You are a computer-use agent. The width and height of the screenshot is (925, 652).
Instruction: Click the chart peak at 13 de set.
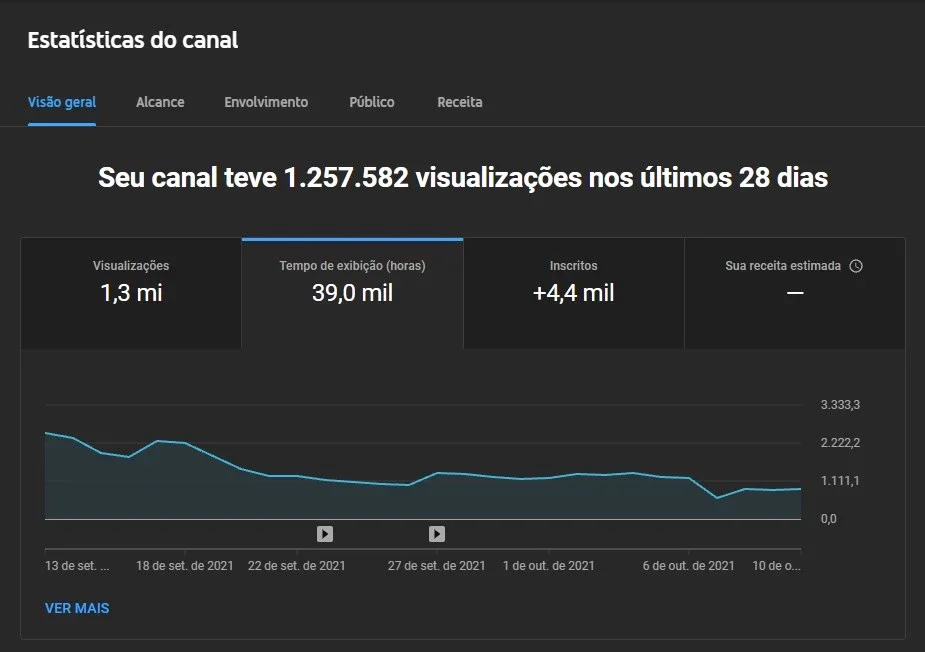pyautogui.click(x=46, y=433)
